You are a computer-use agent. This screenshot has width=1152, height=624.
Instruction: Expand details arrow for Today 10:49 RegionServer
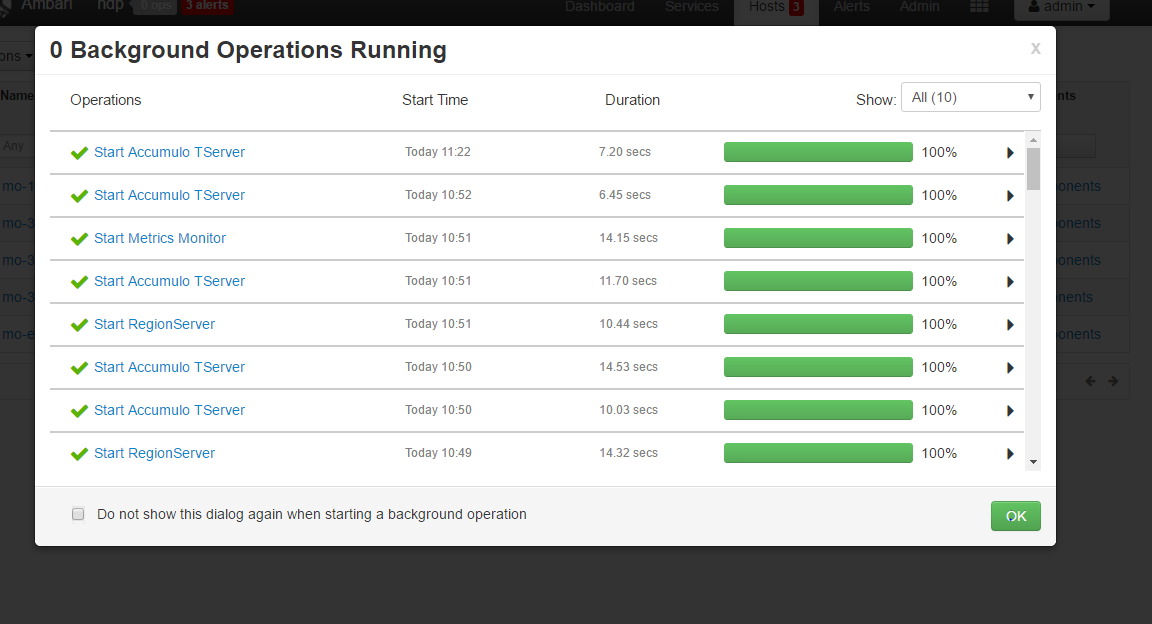[x=1010, y=454]
